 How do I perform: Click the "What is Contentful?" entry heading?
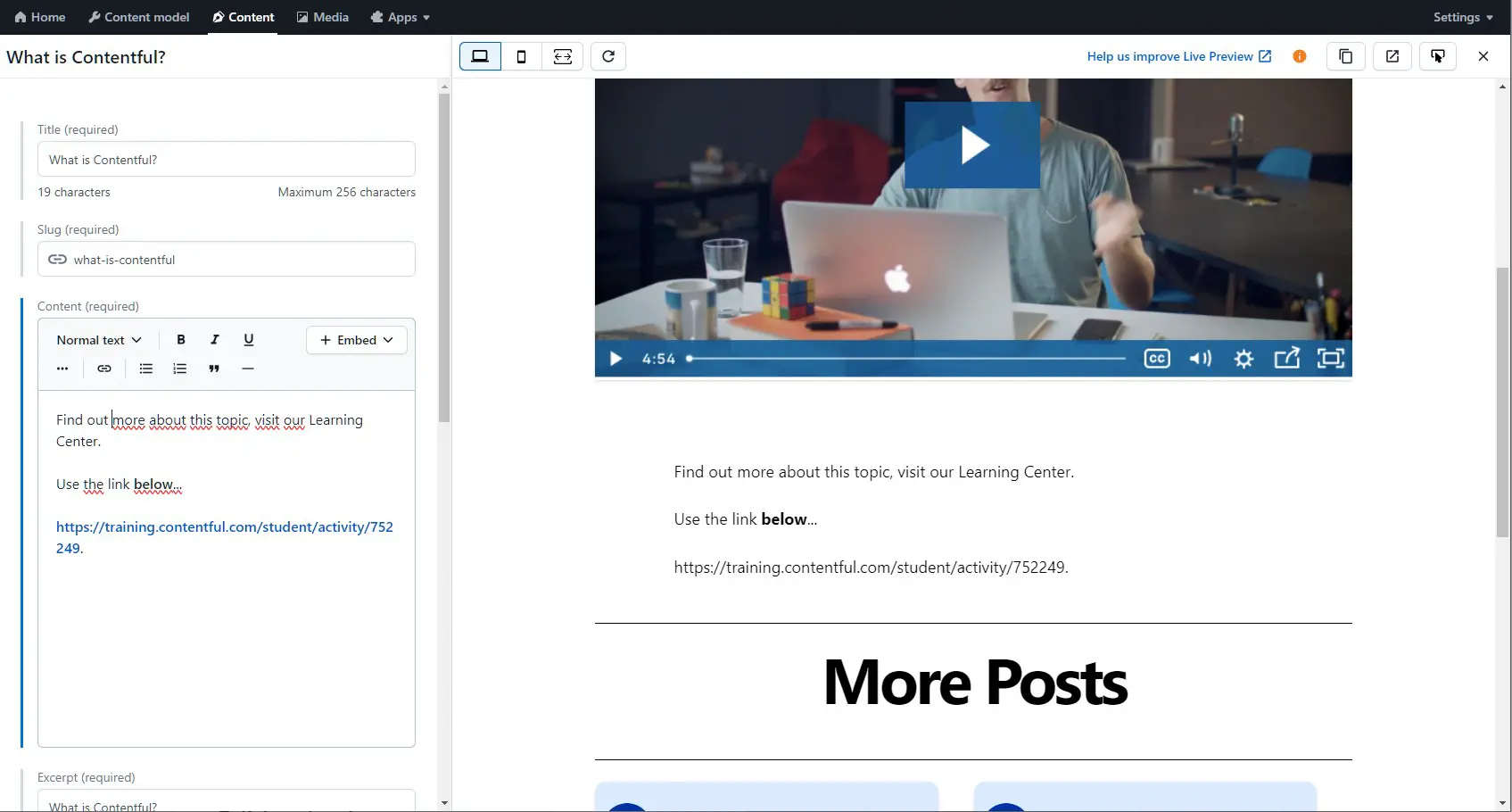86,57
